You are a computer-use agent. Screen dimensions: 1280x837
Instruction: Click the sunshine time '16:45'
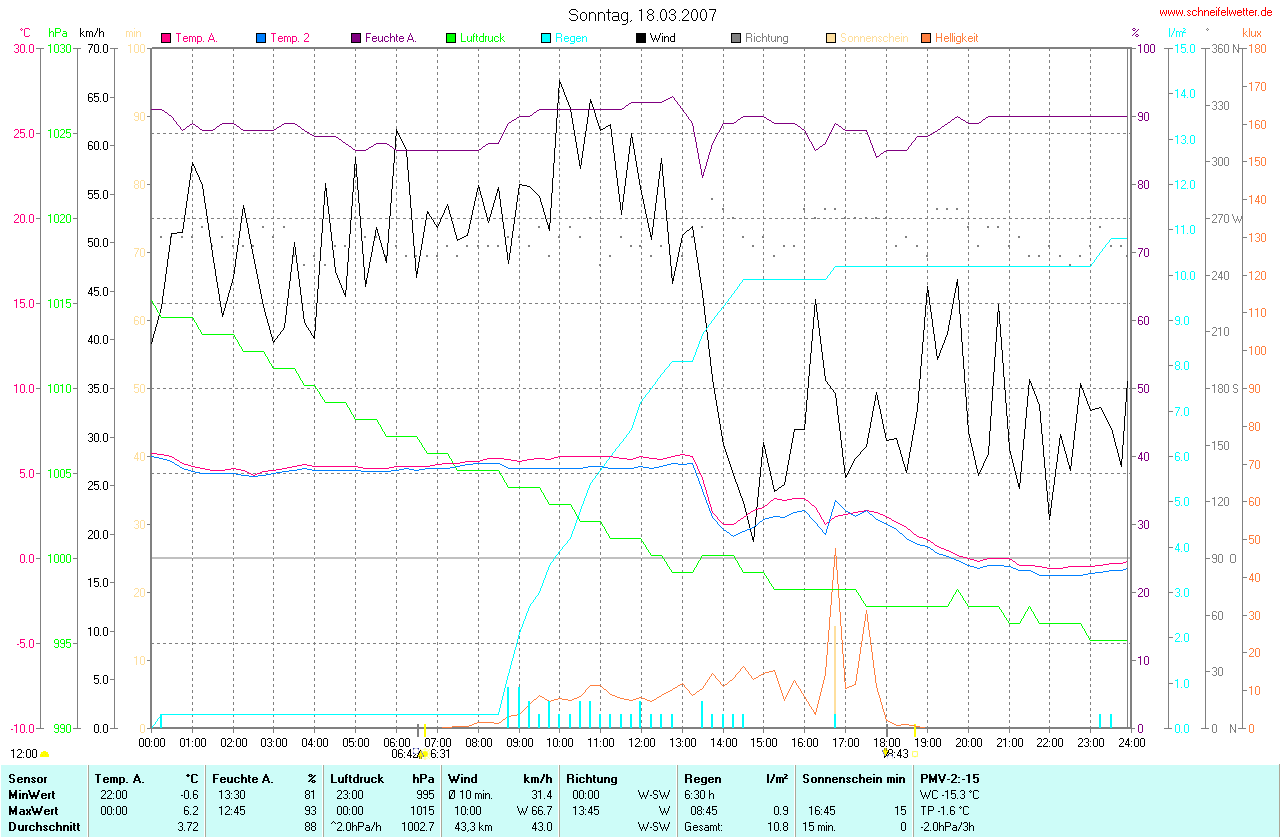(x=823, y=810)
